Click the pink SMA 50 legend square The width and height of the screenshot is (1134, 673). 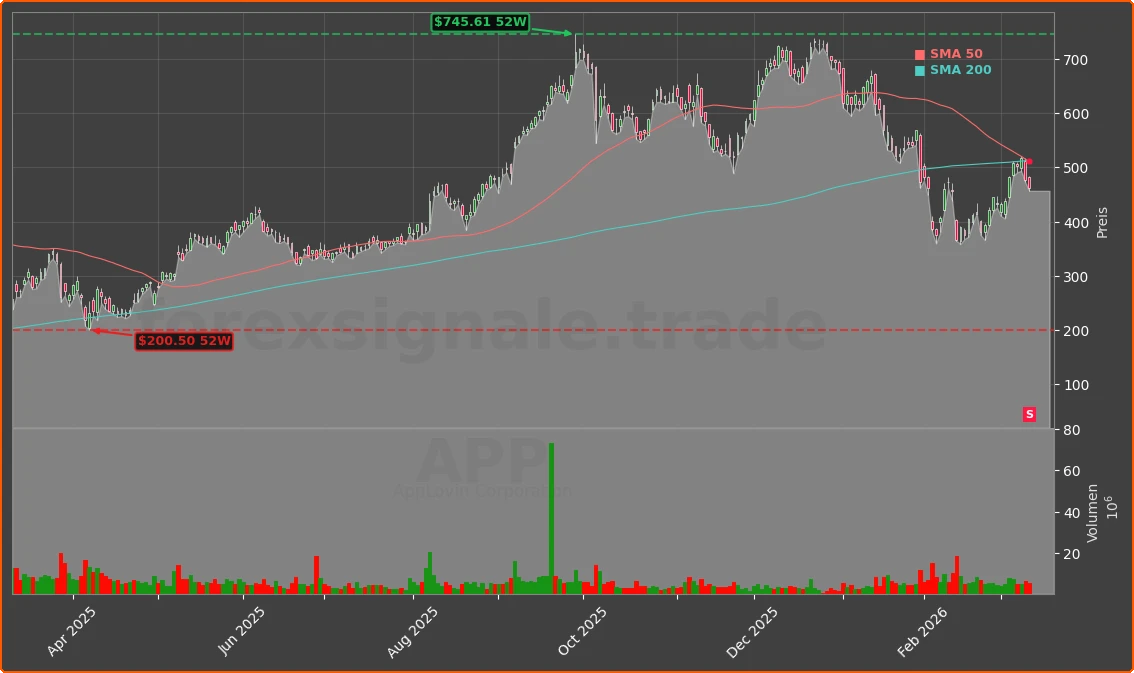click(x=918, y=53)
